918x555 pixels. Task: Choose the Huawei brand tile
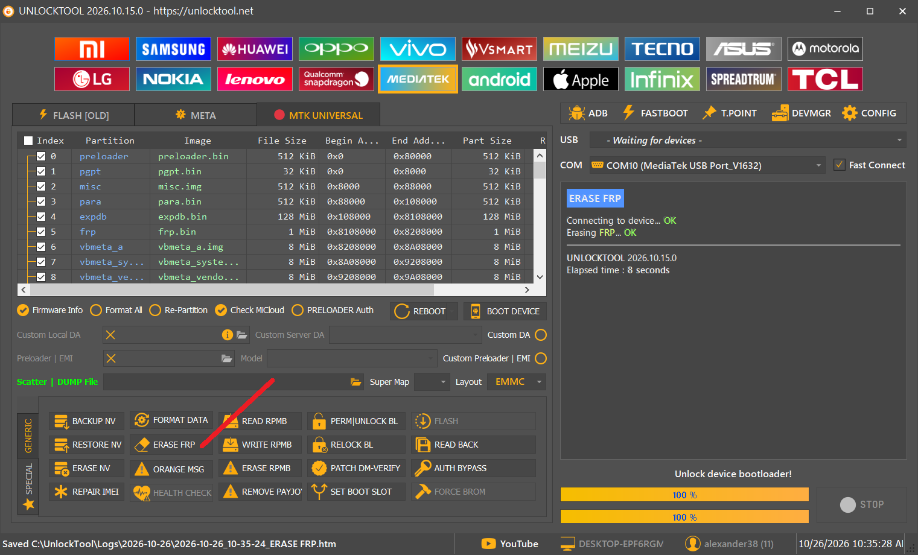click(255, 49)
